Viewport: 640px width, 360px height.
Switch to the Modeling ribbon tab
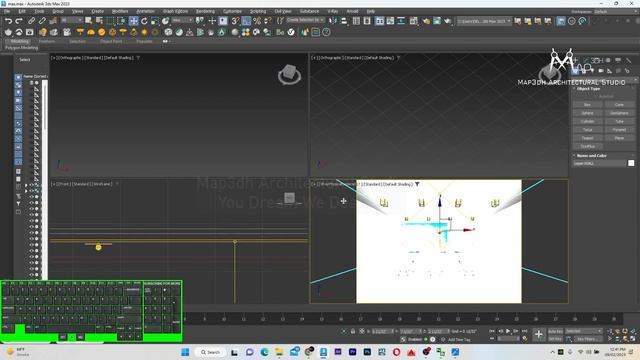(20, 41)
